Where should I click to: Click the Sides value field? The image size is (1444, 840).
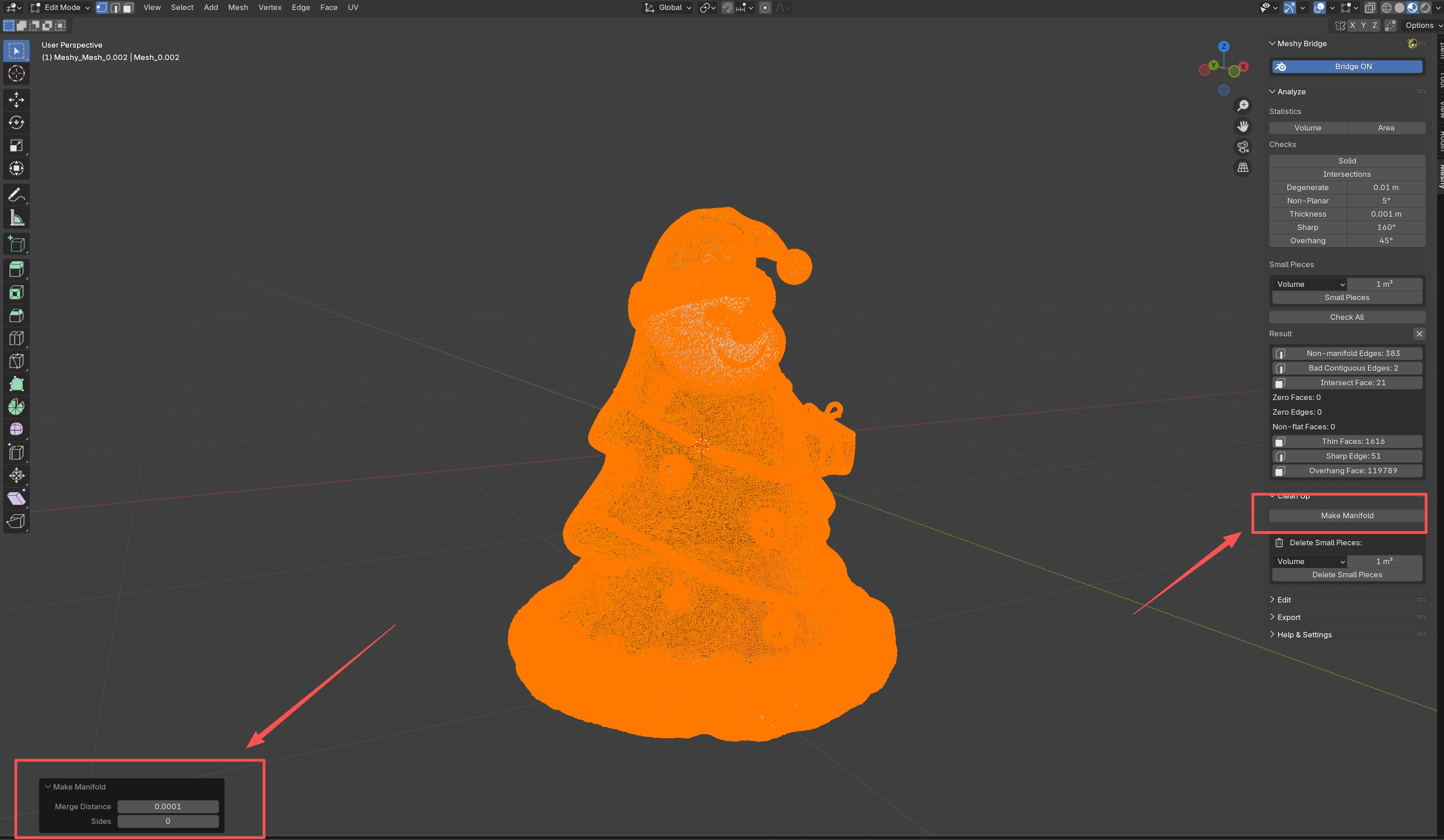(x=168, y=821)
